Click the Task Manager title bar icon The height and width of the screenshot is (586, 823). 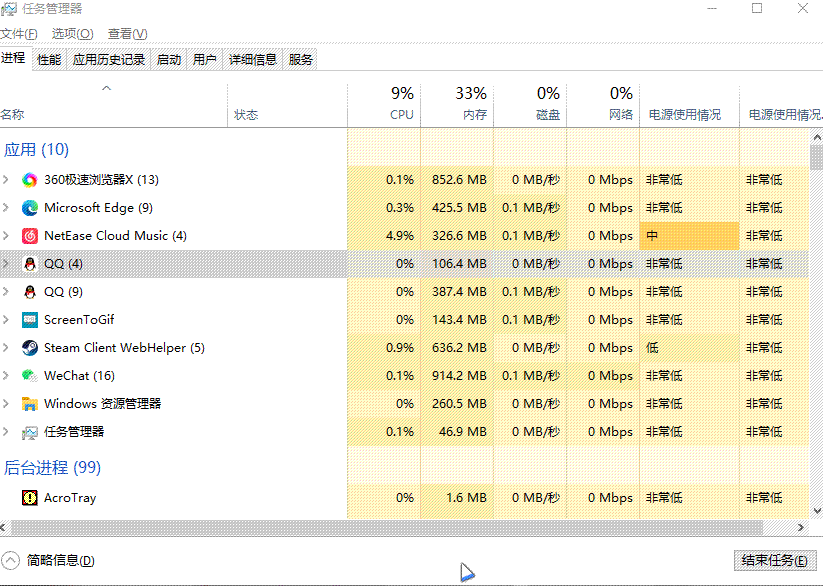click(10, 9)
